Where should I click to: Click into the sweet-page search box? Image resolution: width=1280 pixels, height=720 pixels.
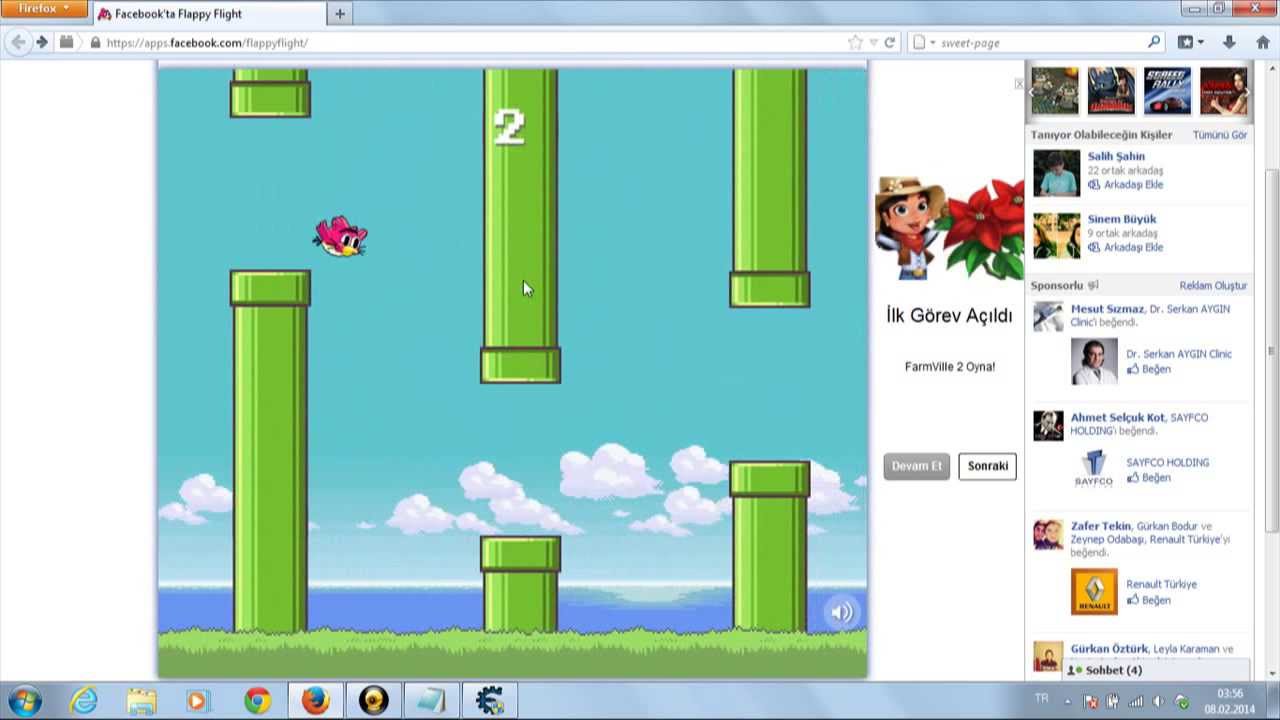[x=1040, y=43]
